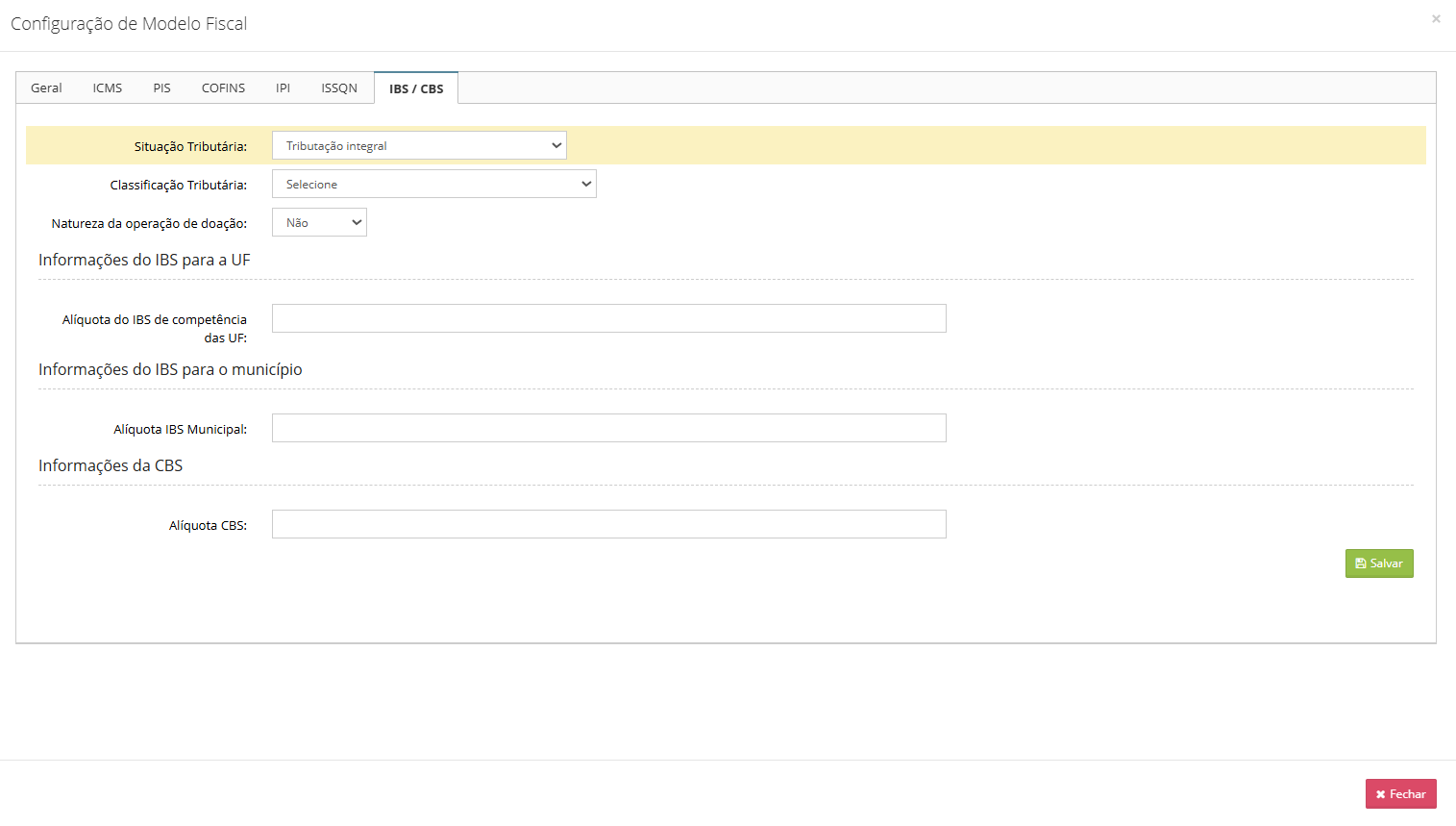1456x826 pixels.
Task: Focus the Alíquota do IBS das UF field
Action: coord(608,318)
